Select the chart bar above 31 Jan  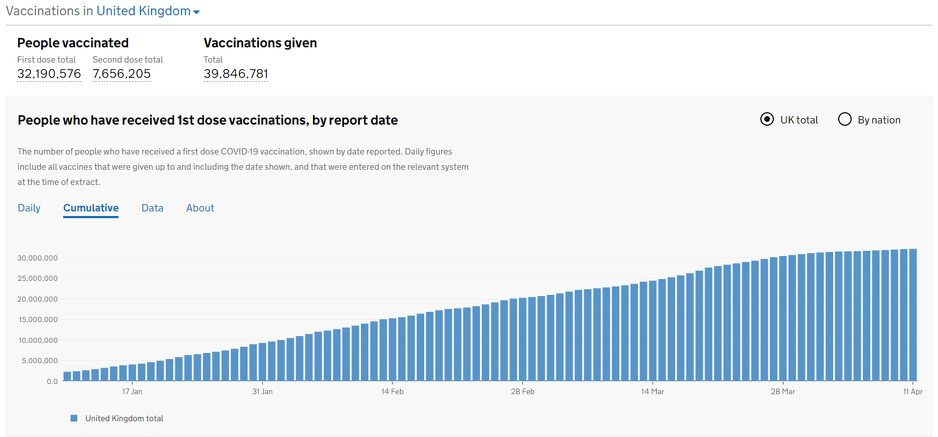pyautogui.click(x=264, y=362)
